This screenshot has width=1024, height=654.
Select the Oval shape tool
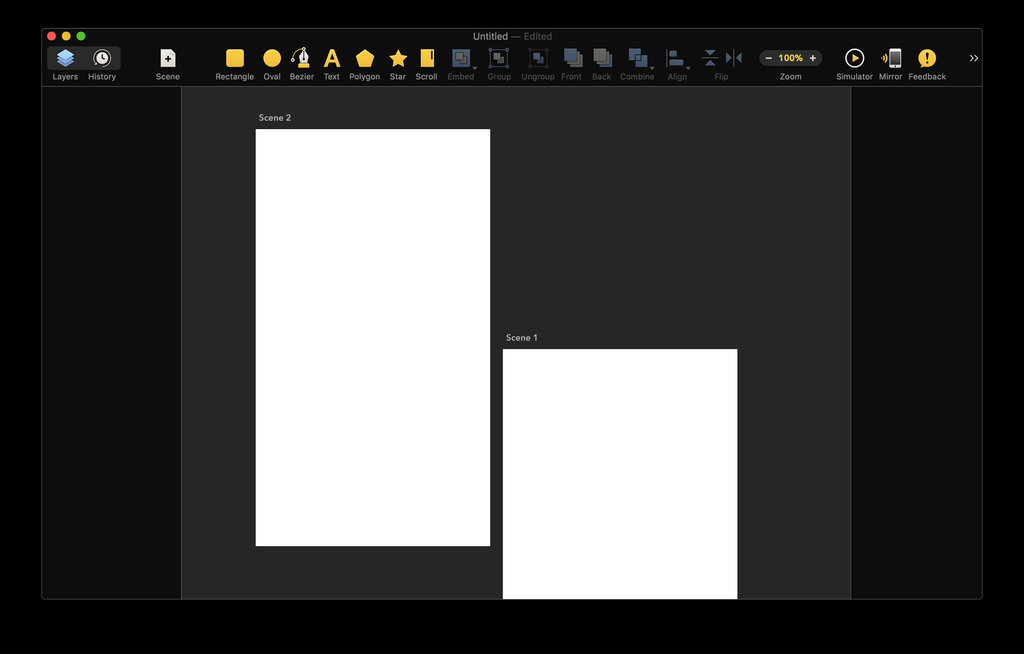[x=272, y=59]
